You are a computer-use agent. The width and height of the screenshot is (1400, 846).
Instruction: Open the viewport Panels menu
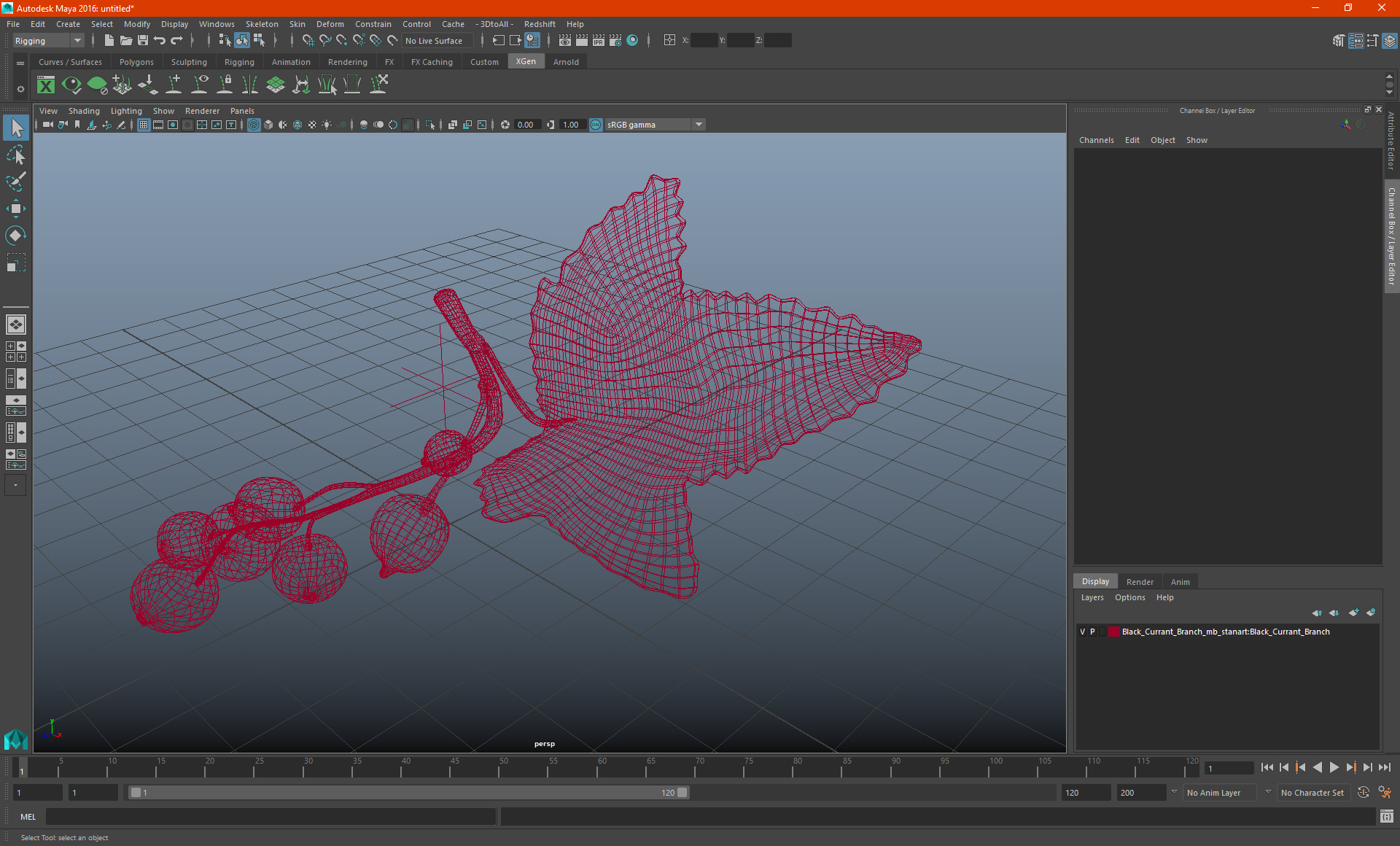[242, 111]
